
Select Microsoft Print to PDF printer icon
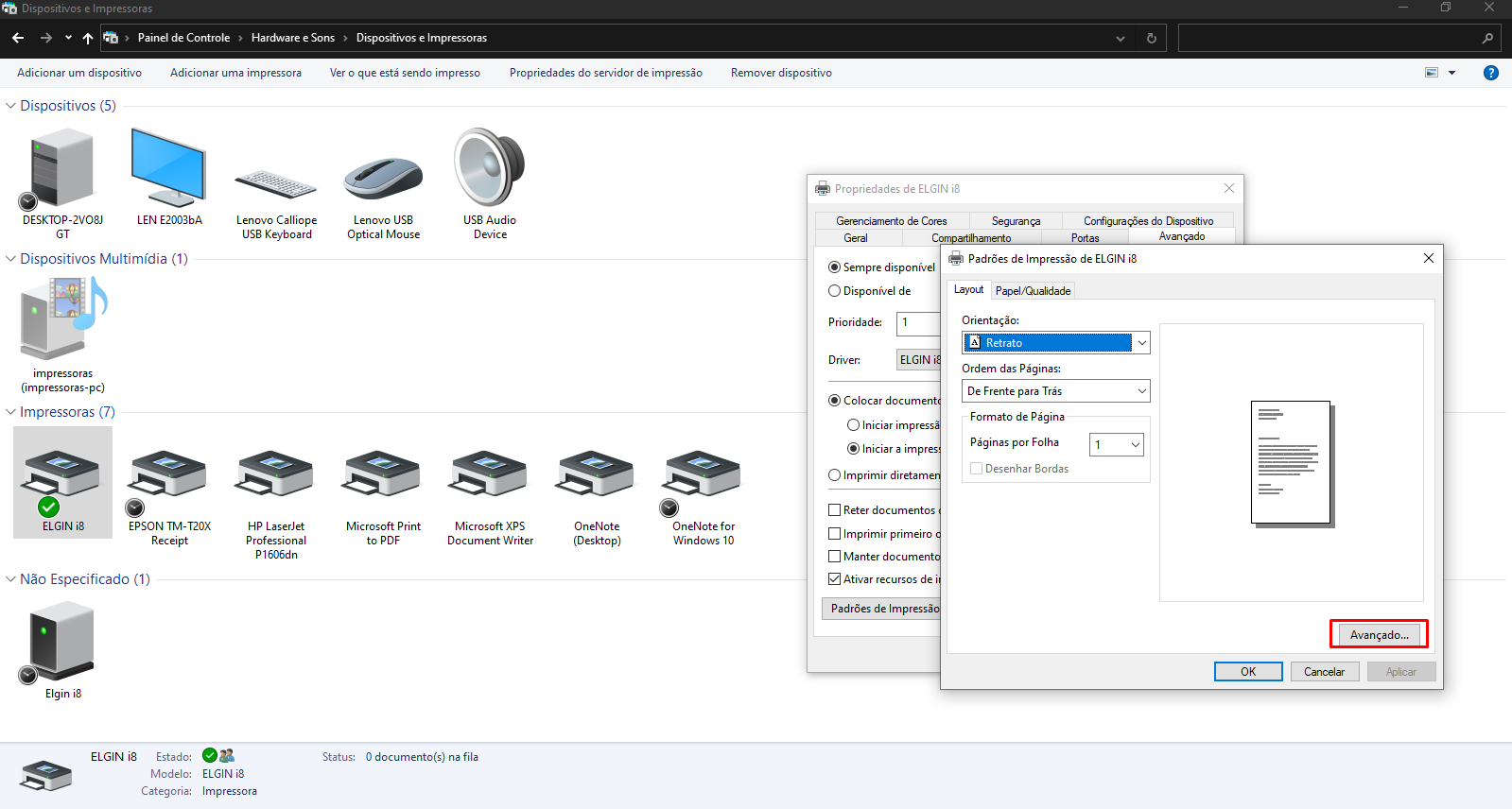click(383, 474)
